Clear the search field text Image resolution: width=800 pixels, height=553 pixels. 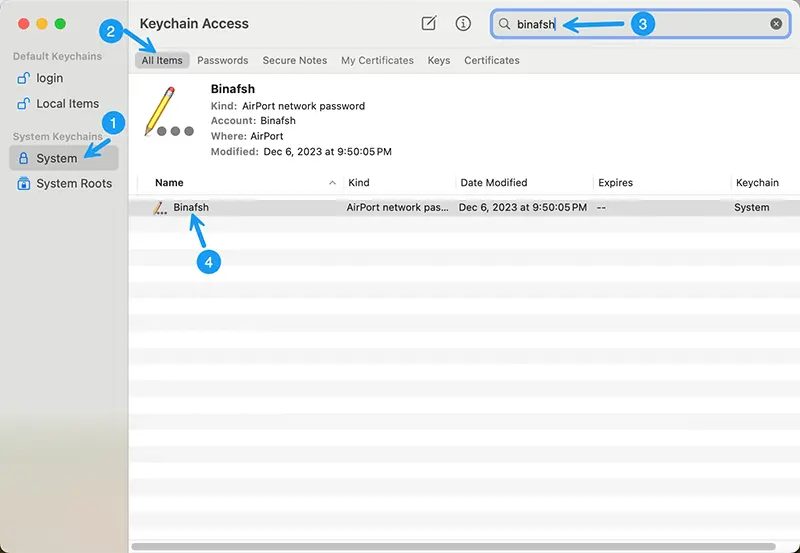click(776, 24)
